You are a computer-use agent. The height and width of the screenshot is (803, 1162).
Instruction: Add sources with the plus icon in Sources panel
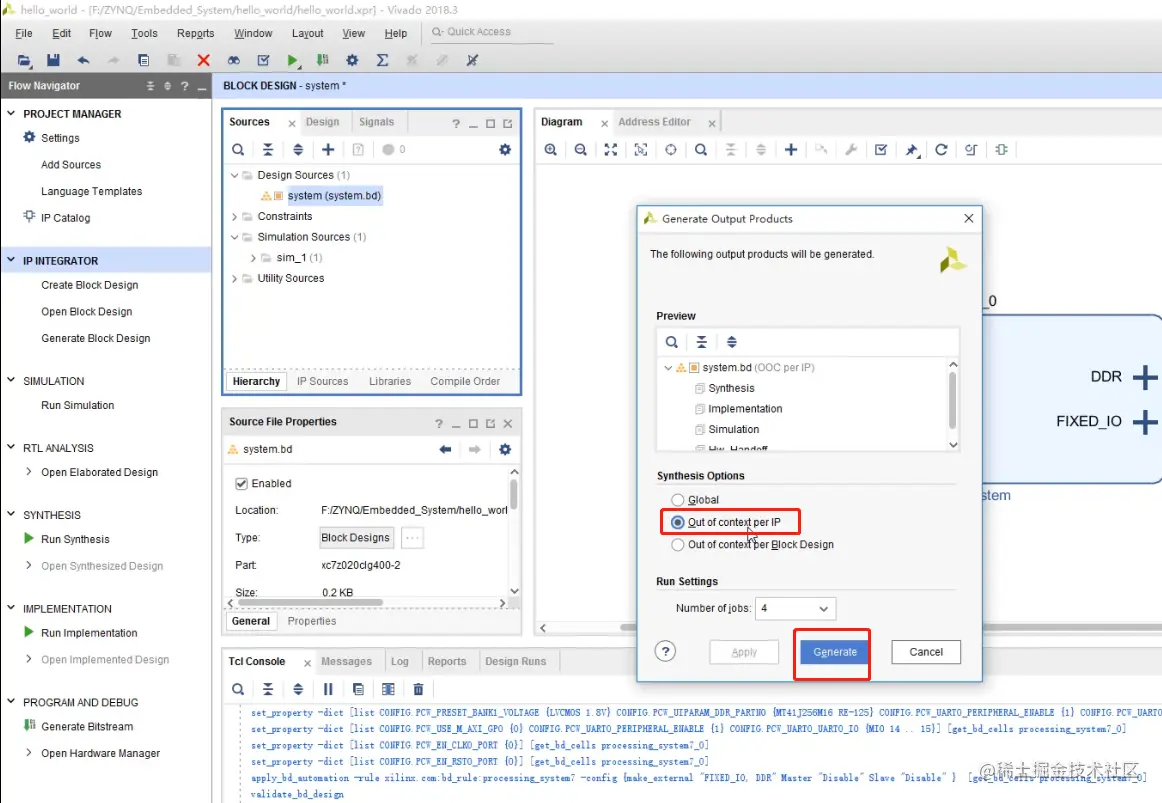[x=328, y=150]
